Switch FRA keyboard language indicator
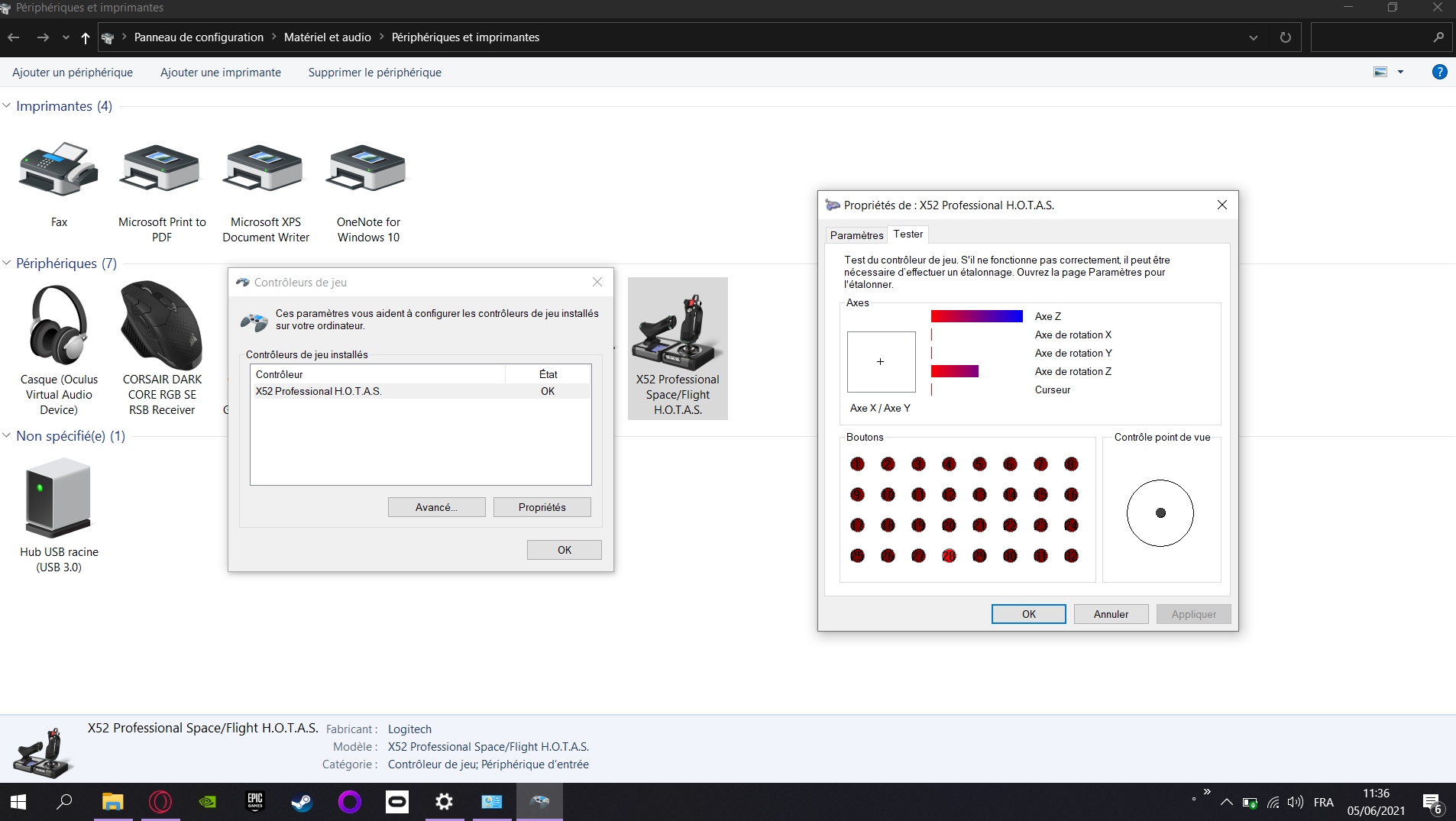Screen dimensions: 1456x821 click(x=1324, y=802)
